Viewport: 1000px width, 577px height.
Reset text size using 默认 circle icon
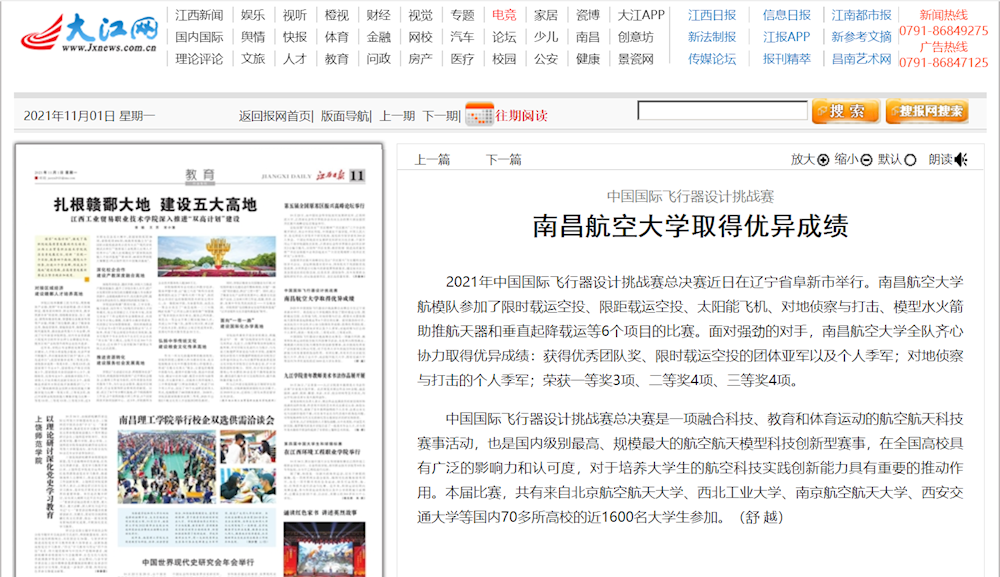(910, 159)
